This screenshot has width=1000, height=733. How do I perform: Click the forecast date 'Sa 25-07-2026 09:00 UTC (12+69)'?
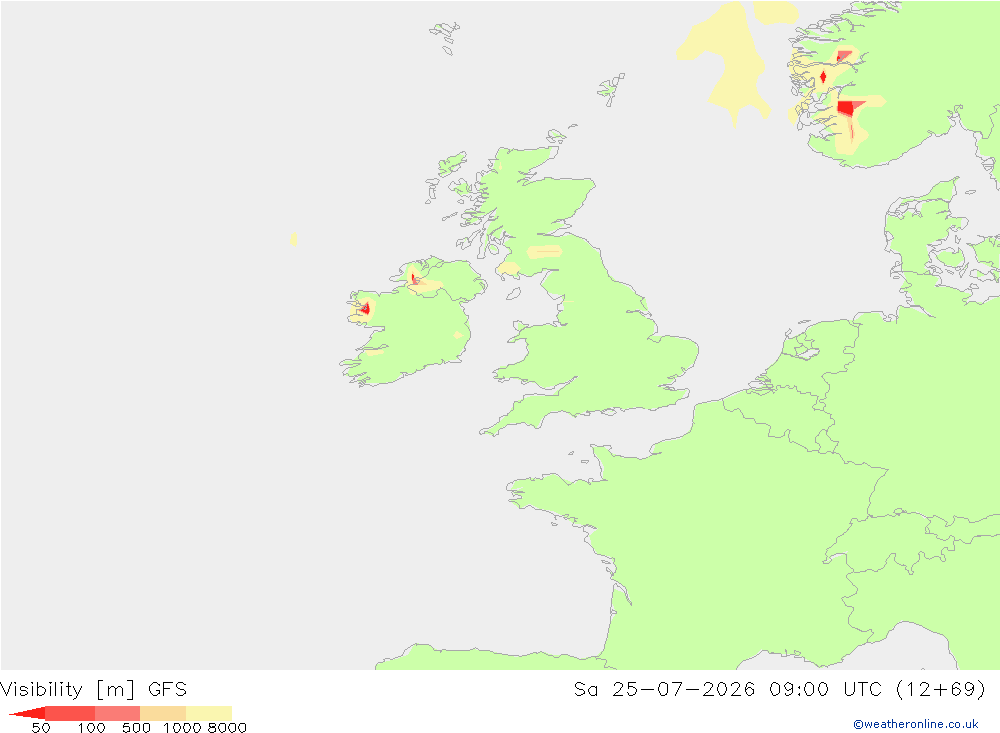(779, 690)
